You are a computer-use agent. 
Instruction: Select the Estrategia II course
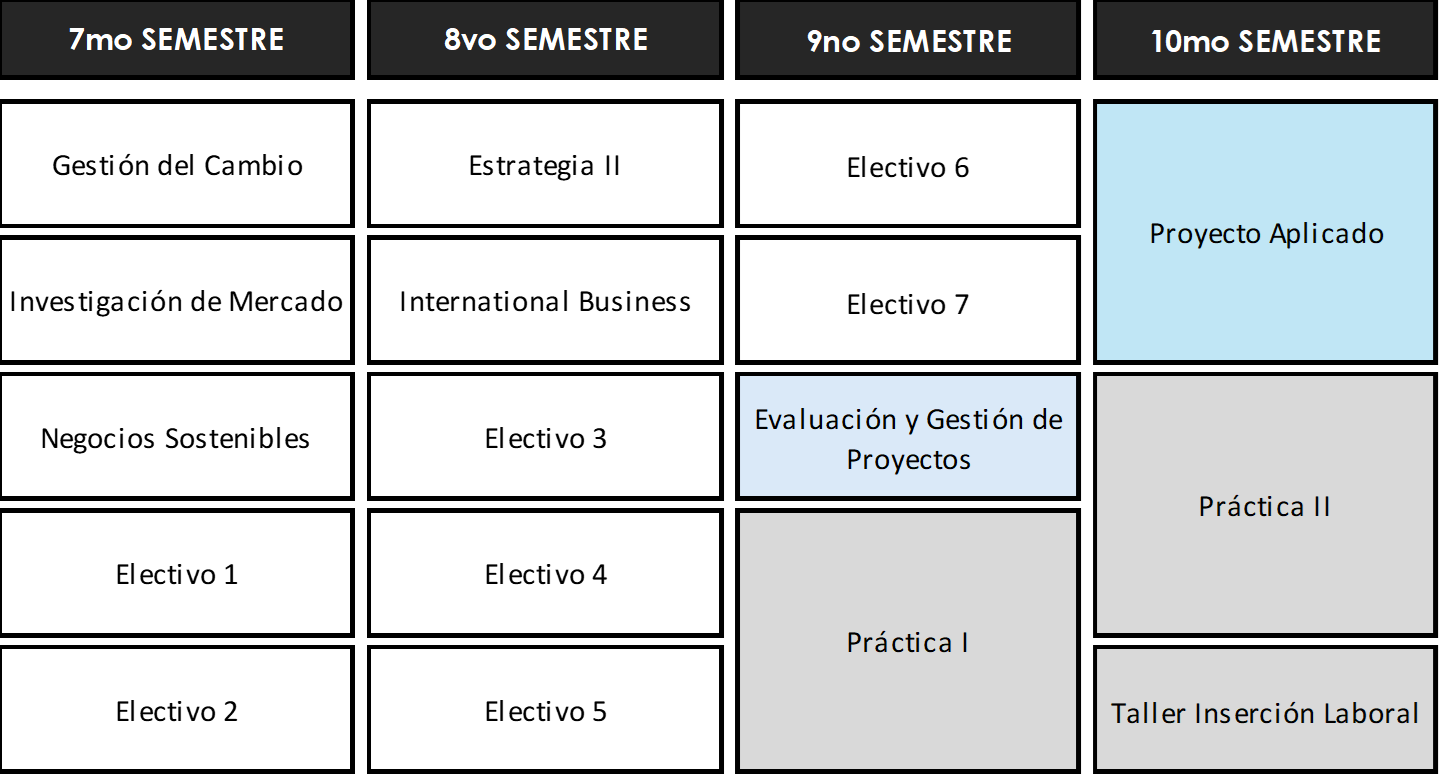[545, 164]
